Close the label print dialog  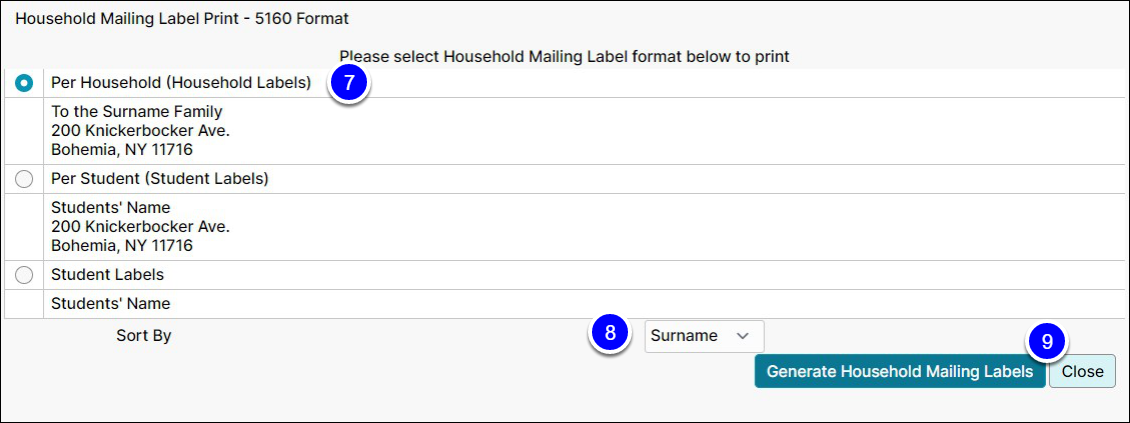click(1082, 371)
